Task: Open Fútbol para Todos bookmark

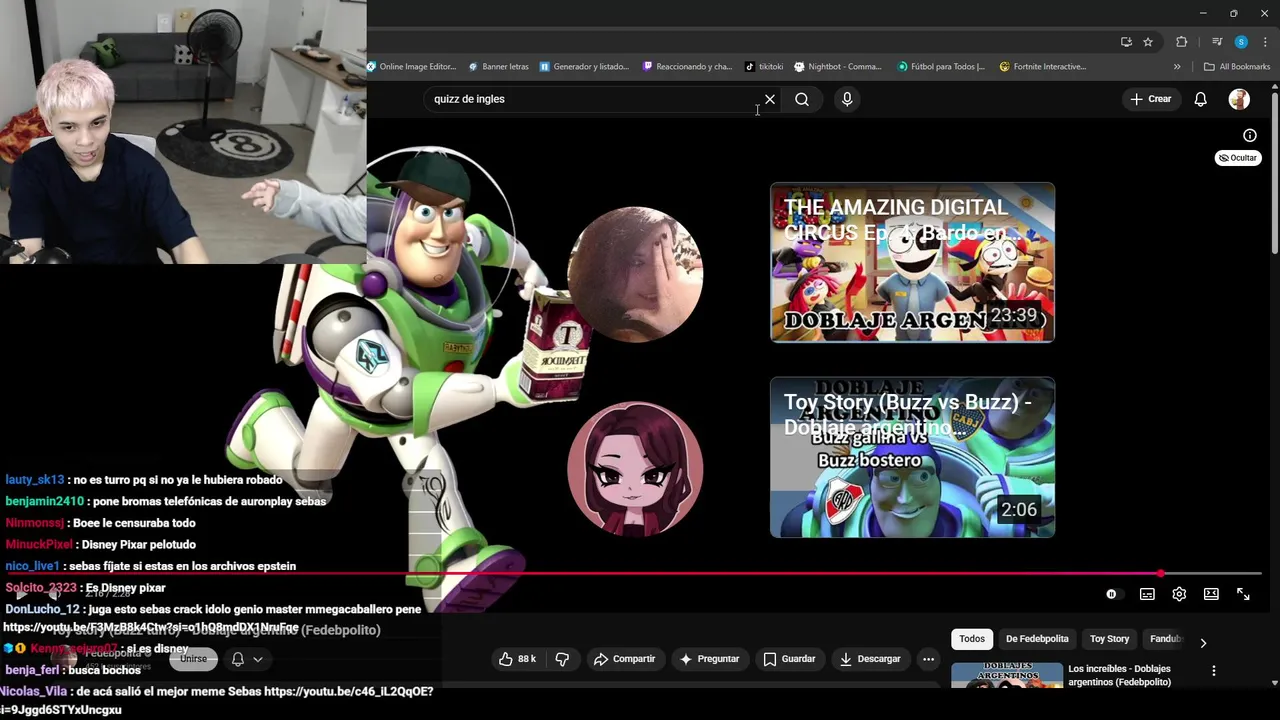Action: click(x=941, y=67)
